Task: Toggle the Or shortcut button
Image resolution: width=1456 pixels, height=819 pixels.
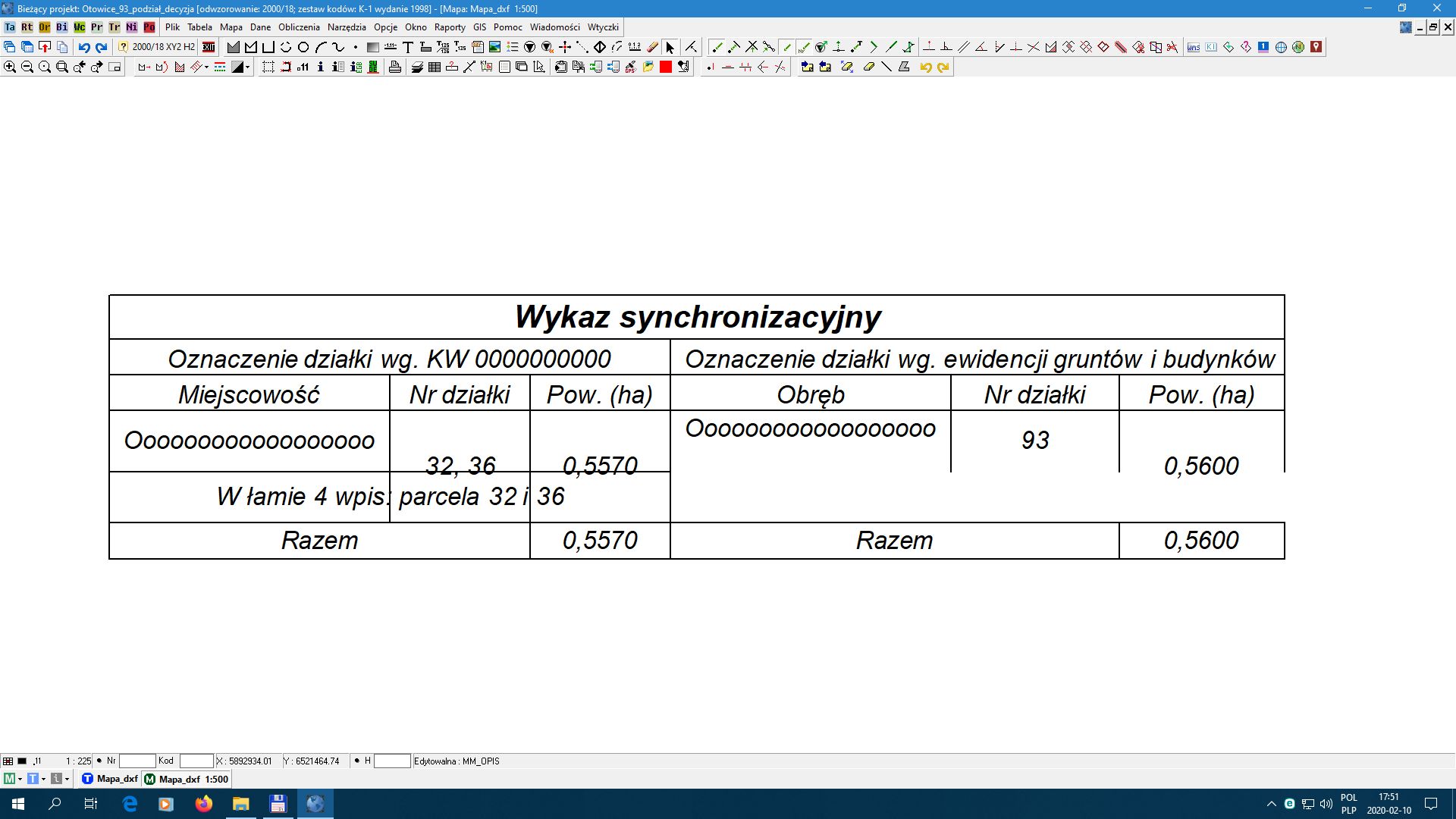Action: 45,27
